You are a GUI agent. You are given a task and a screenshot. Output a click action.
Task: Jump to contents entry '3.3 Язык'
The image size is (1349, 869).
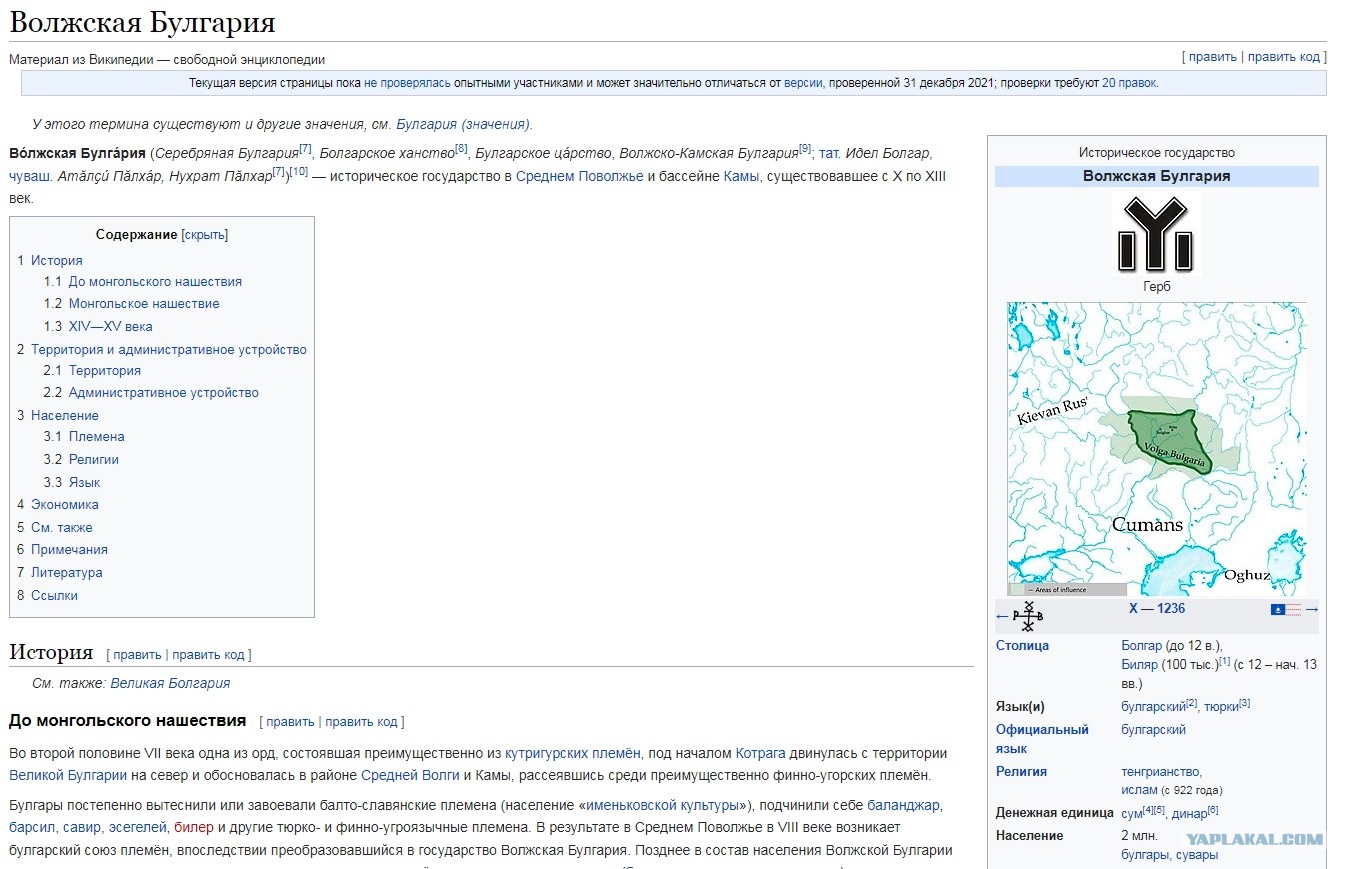pos(72,483)
